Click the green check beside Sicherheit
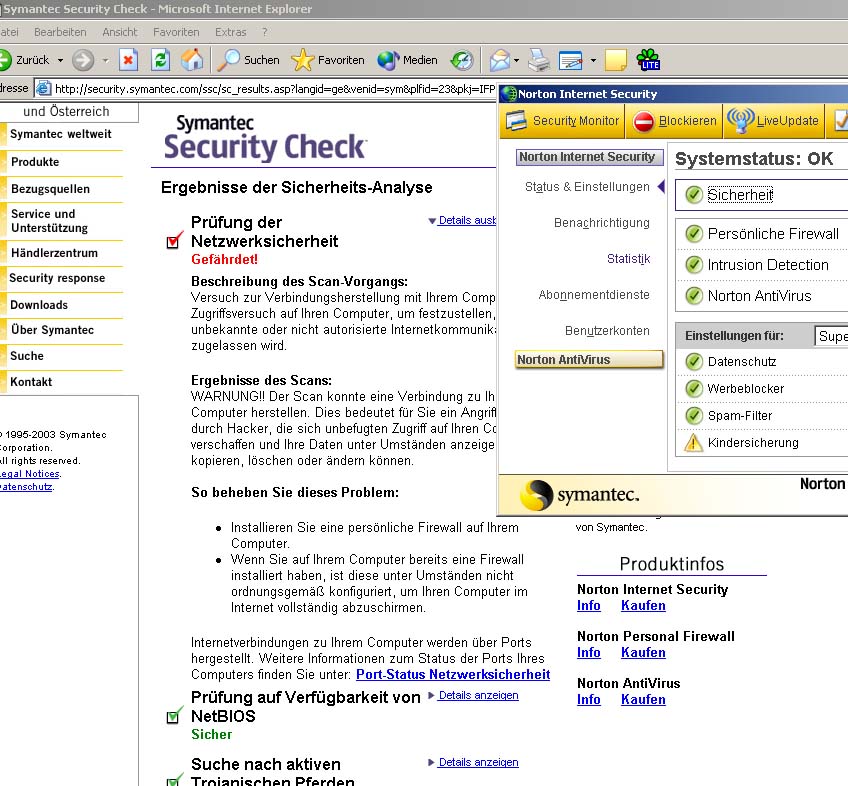Viewport: 848px width, 786px height. click(x=694, y=195)
